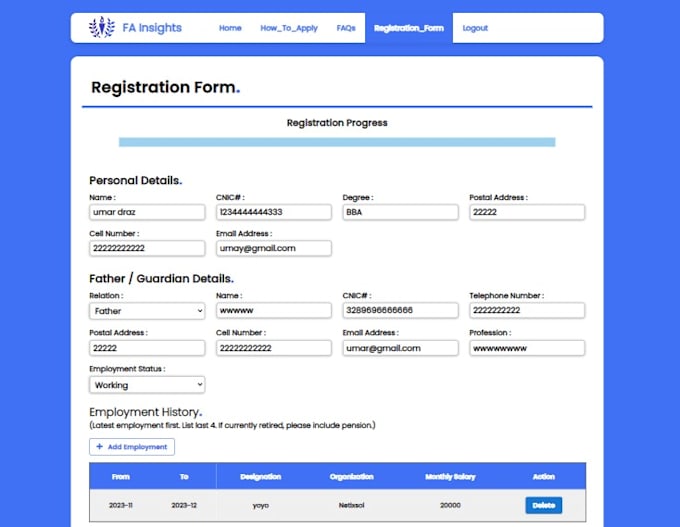Focus the guardian Email Address field
The height and width of the screenshot is (527, 680).
[x=400, y=348]
